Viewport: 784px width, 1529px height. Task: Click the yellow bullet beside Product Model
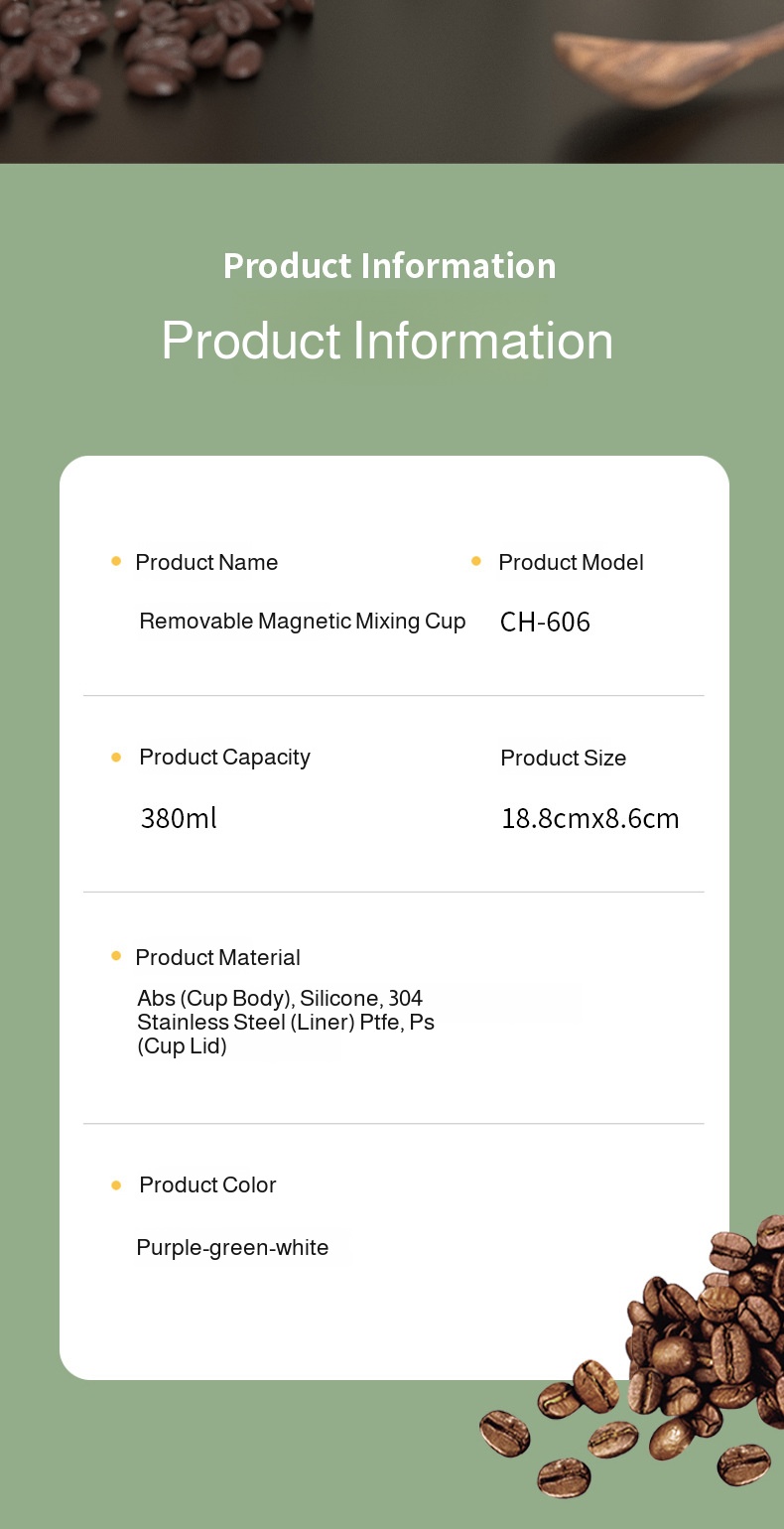point(476,562)
